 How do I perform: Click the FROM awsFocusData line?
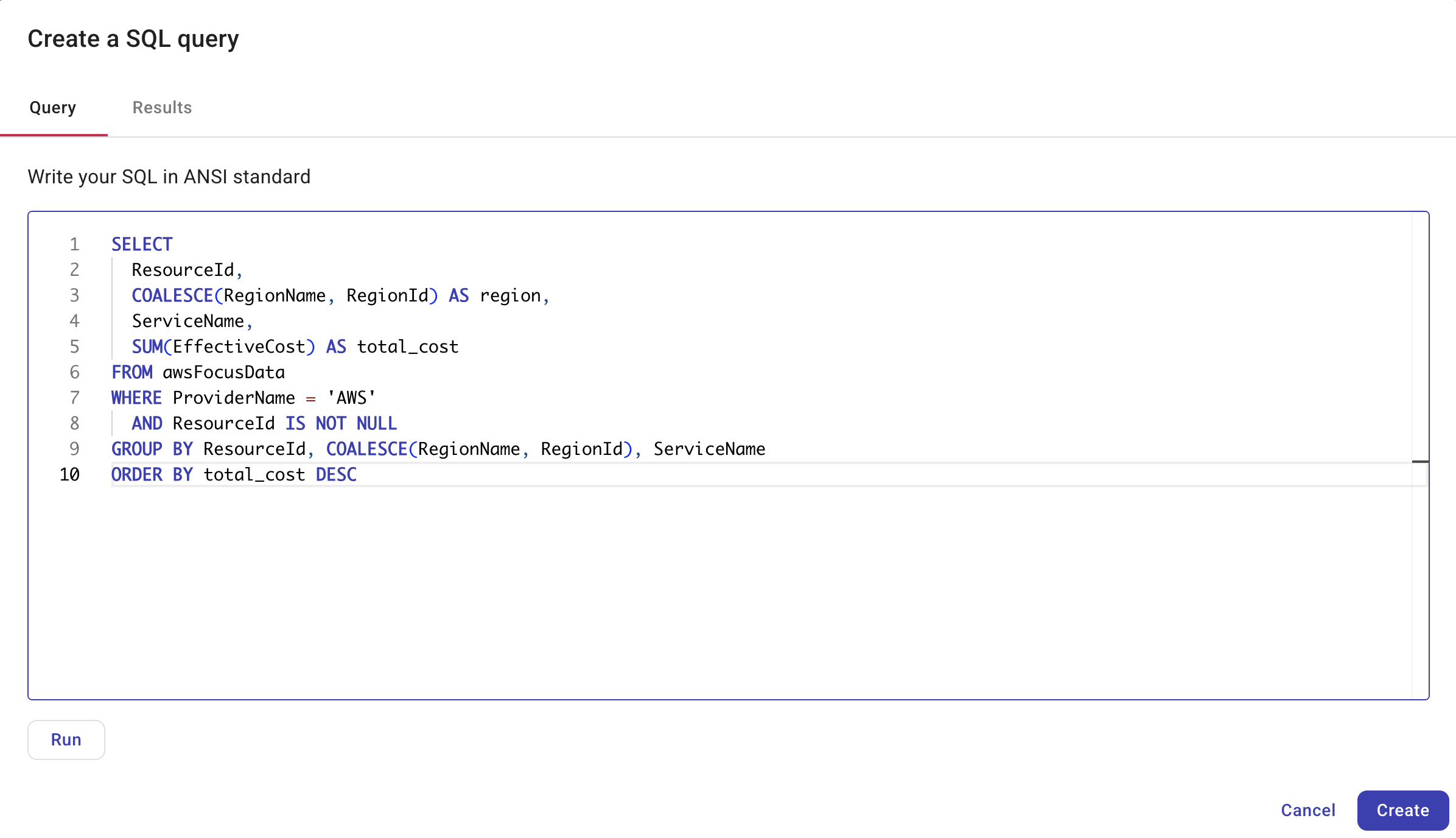coord(197,372)
